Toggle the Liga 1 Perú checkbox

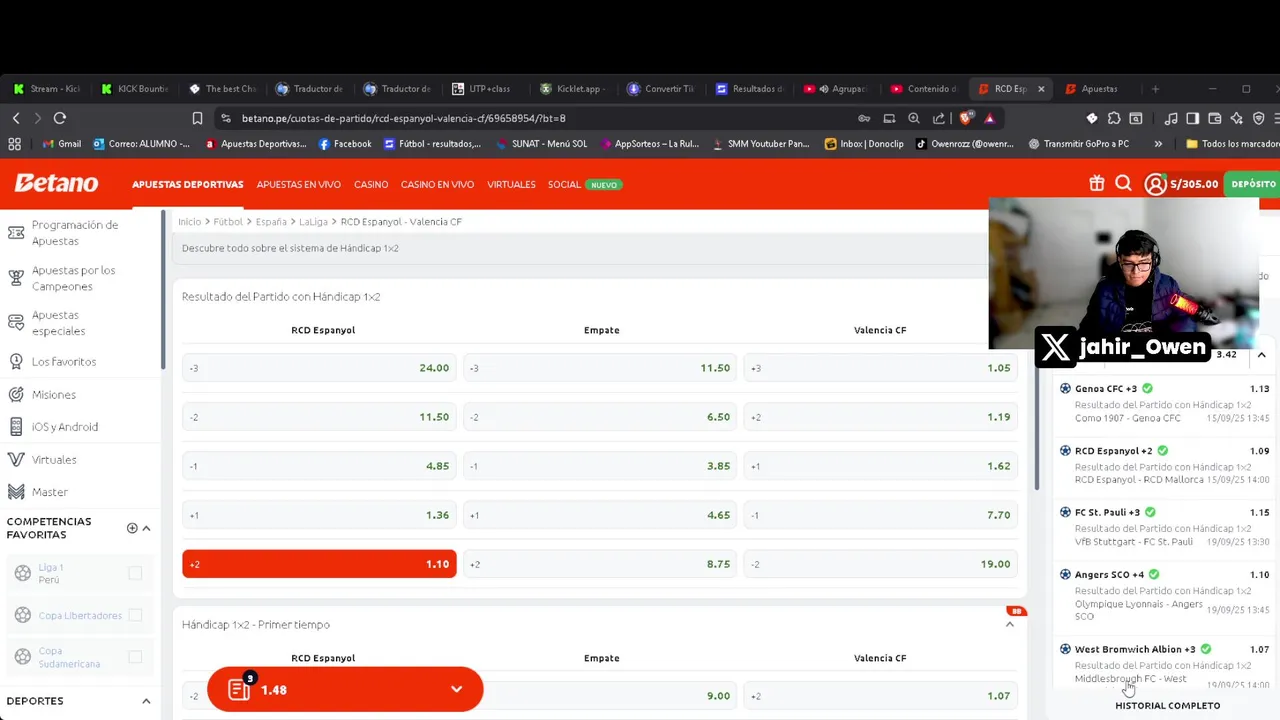click(x=135, y=573)
